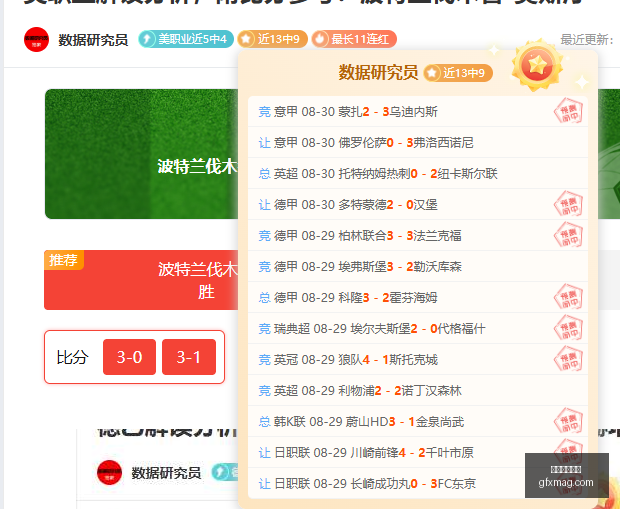620x509 pixels.
Task: Select the row 瑞典超 08-29 埃尔夫斯堡 2-0 代格福什
Action: [418, 329]
